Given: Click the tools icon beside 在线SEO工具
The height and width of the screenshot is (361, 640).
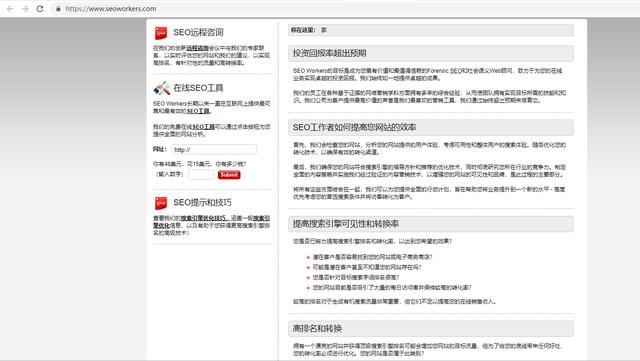Looking at the screenshot, I should 162,88.
